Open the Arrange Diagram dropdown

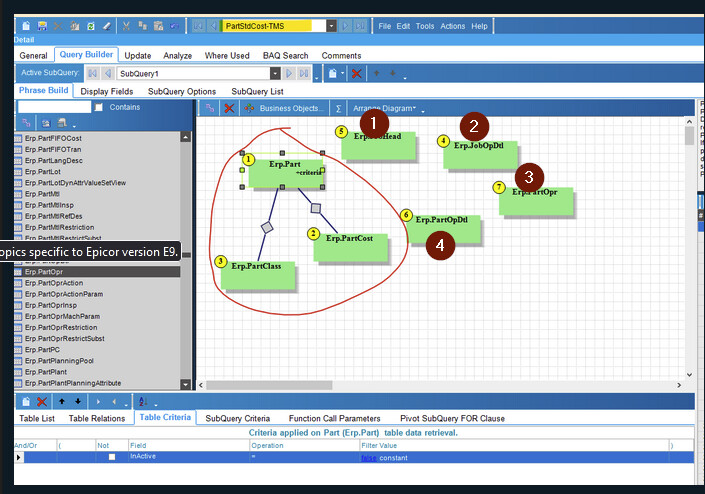click(x=384, y=108)
